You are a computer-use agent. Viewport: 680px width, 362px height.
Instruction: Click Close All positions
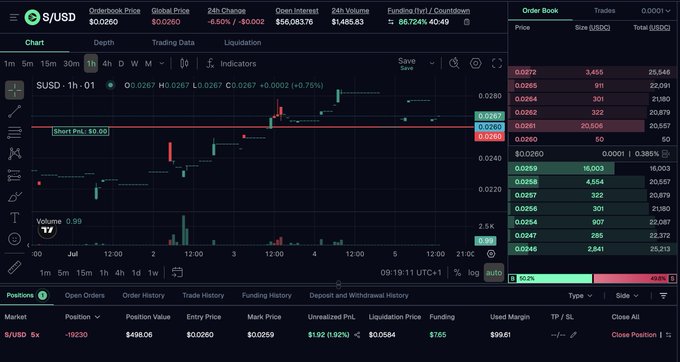625,317
